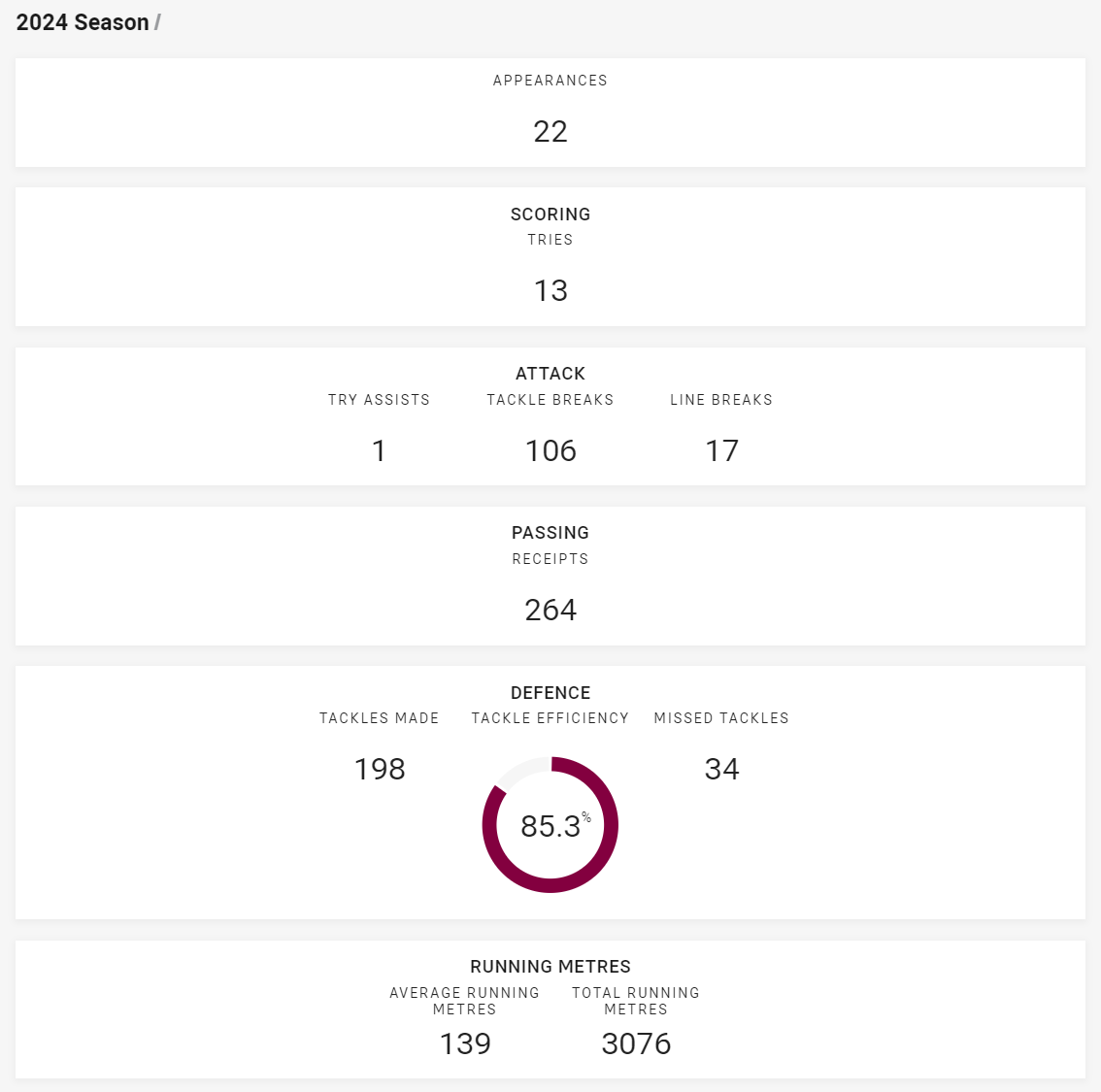Screen dimensions: 1101x1092
Task: Select the Appearances value 22
Action: point(550,131)
